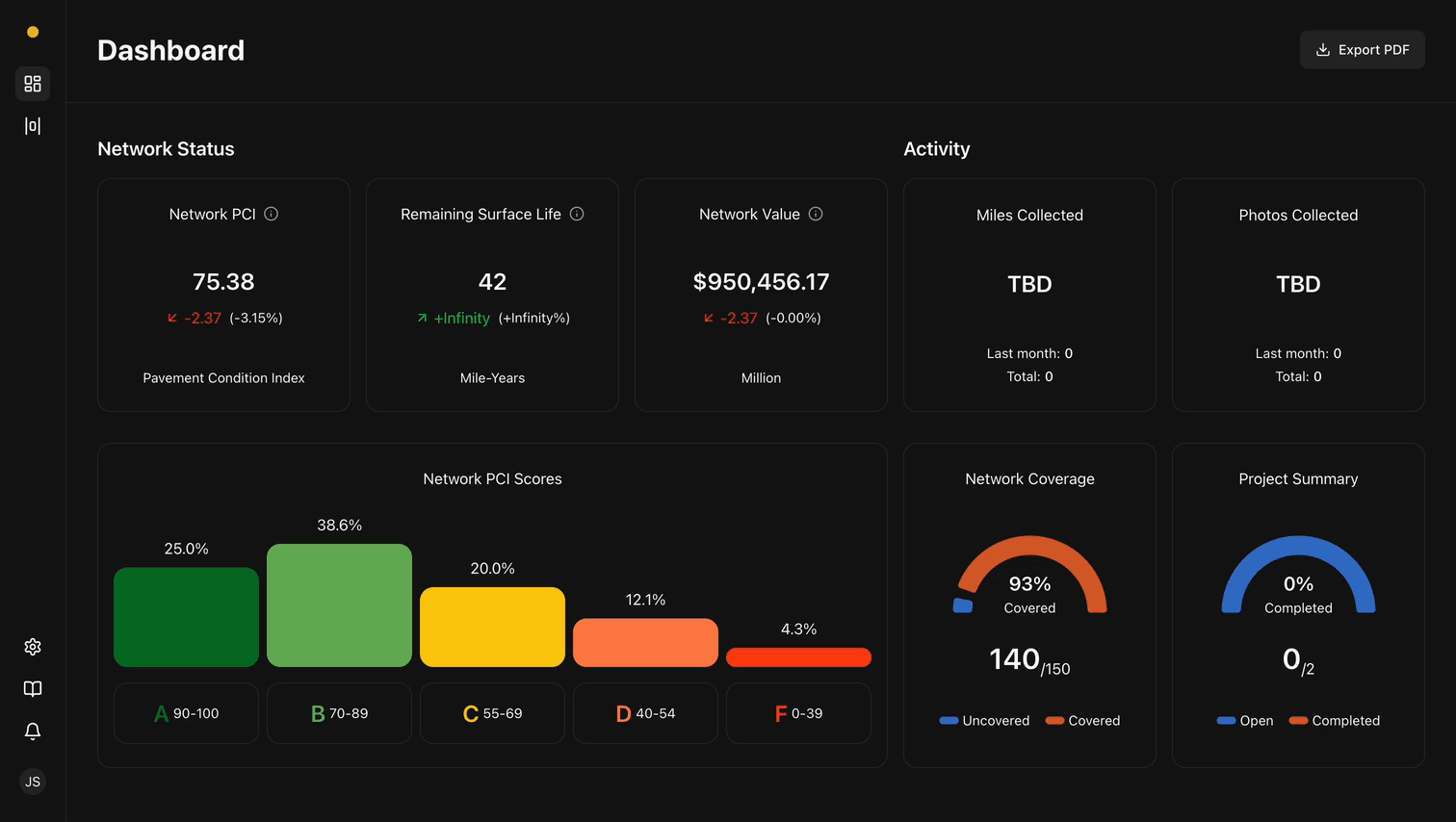Choose the F 0-39 grade box
The image size is (1456, 822).
798,713
